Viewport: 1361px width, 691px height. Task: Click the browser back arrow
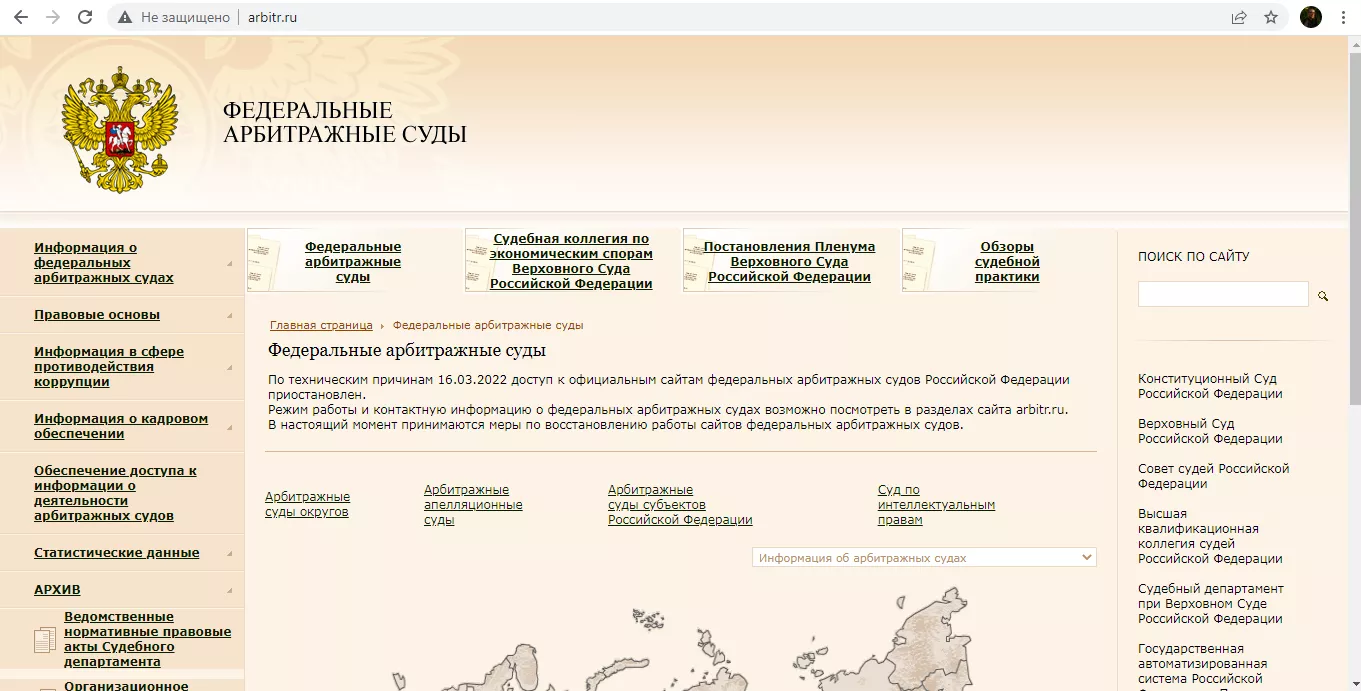(21, 17)
